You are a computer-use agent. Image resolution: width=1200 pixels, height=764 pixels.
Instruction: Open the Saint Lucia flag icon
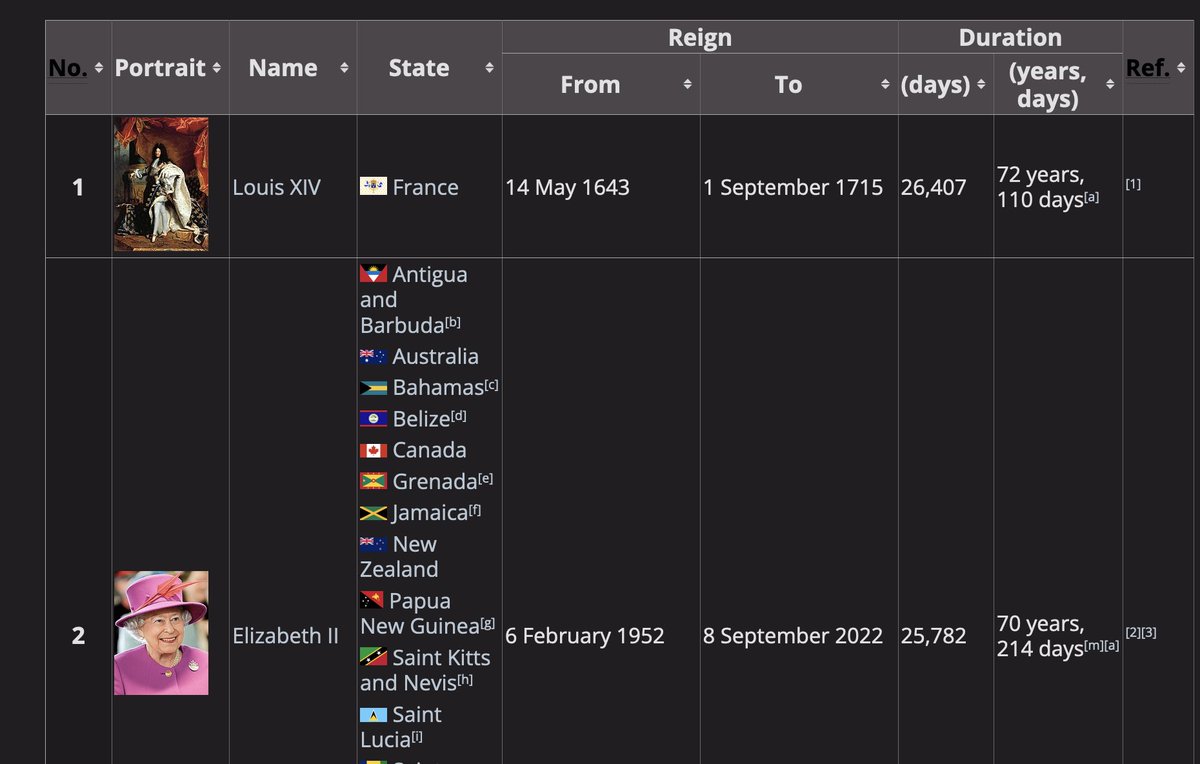tap(373, 715)
